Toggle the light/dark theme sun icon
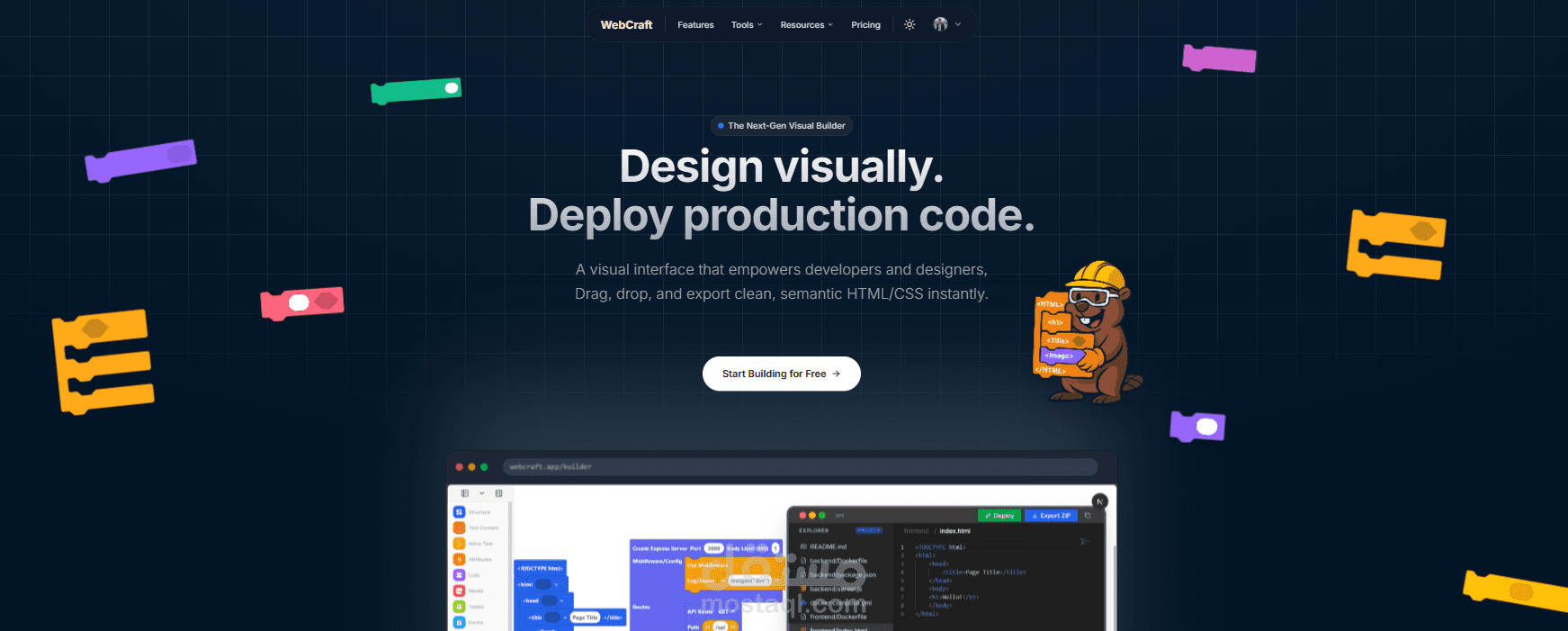The width and height of the screenshot is (1568, 631). 909,25
